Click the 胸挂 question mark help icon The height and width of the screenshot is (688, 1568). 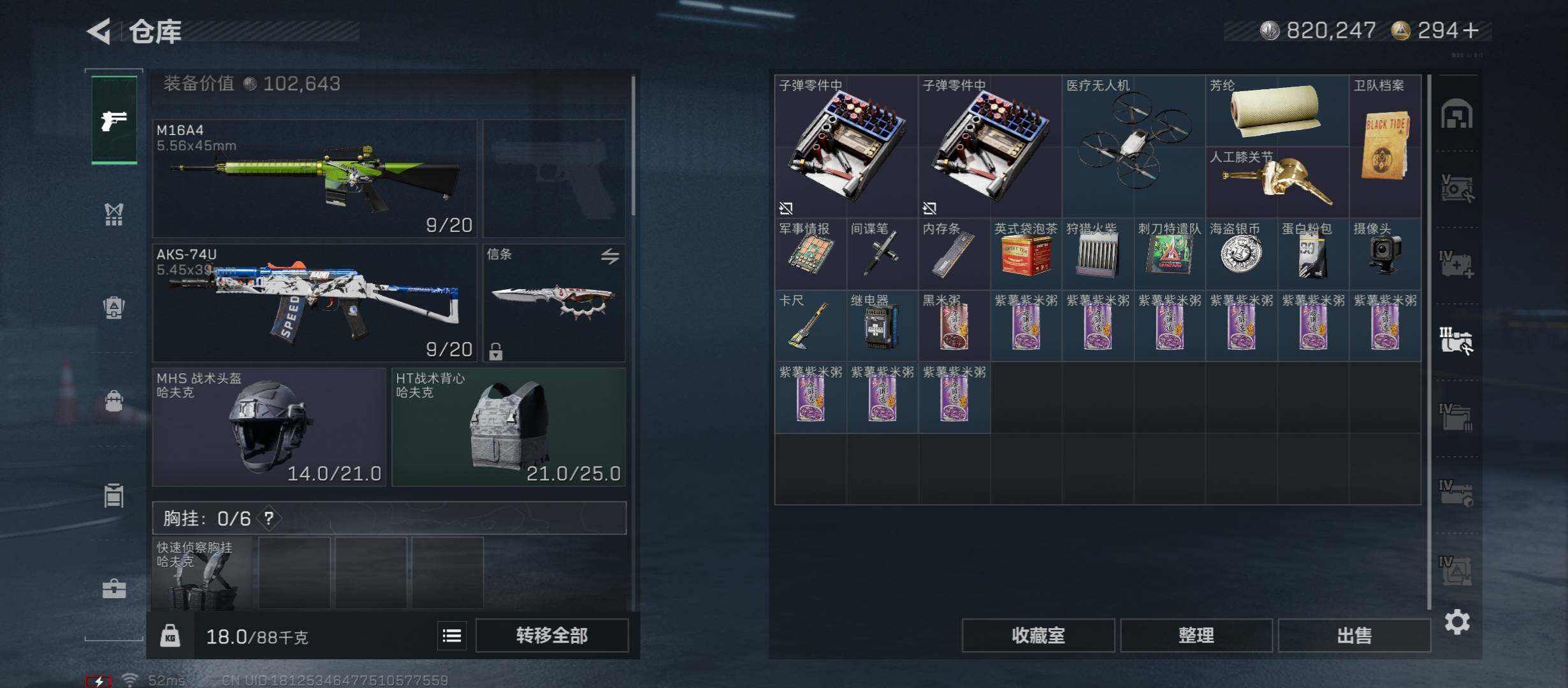[269, 519]
